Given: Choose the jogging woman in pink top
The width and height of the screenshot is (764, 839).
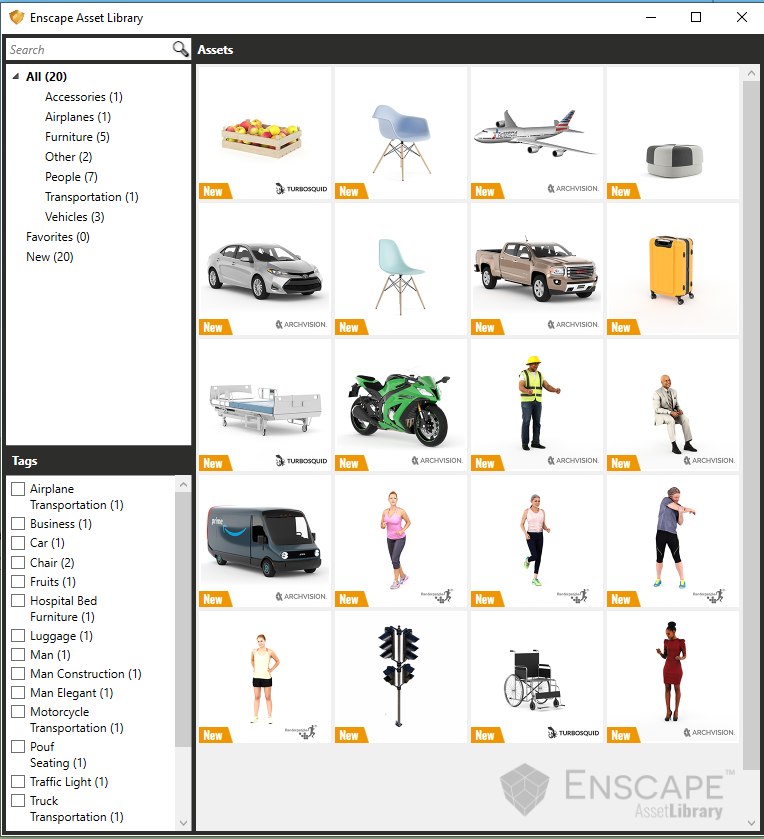Looking at the screenshot, I should coord(401,540).
